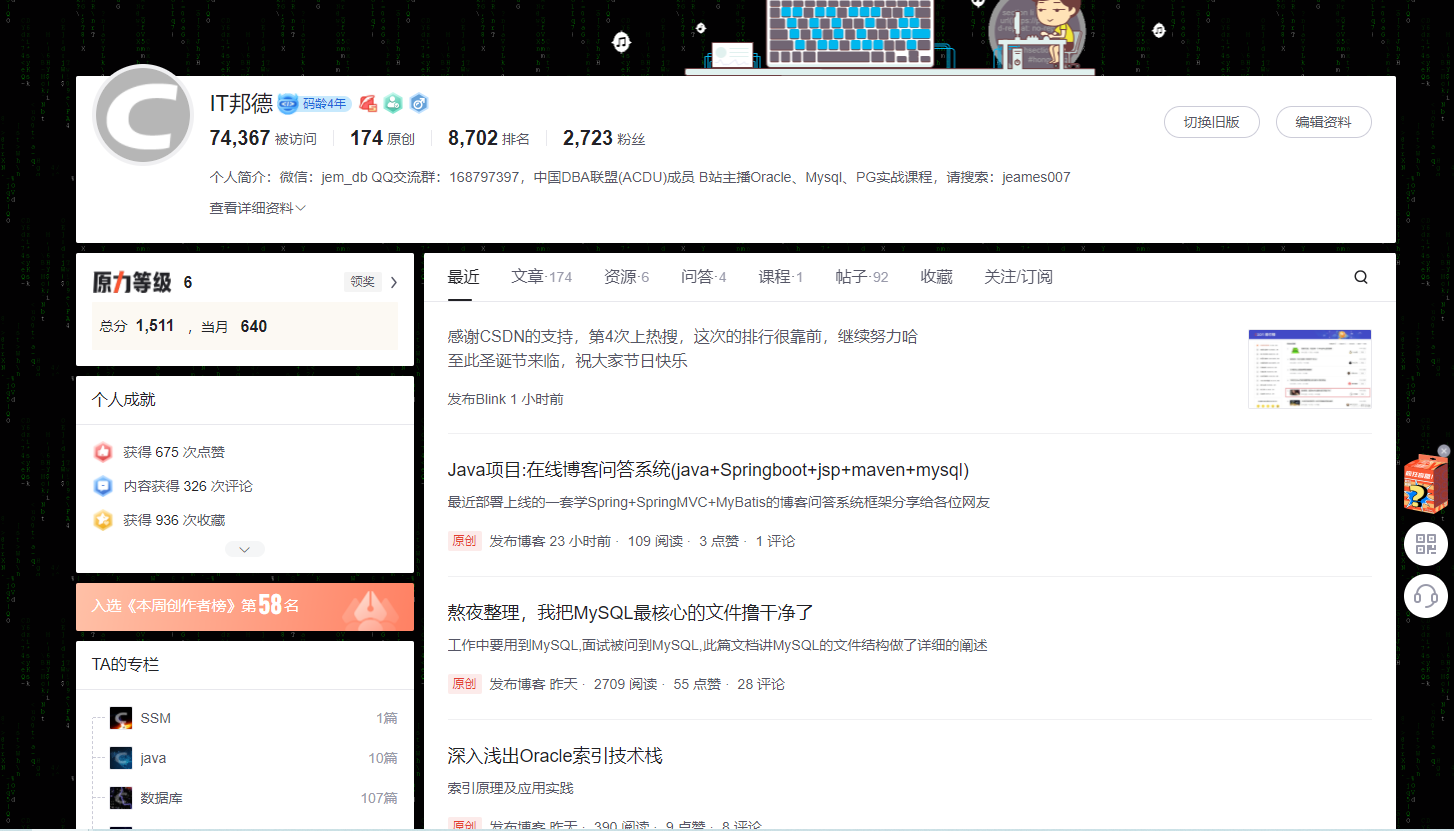
Task: Open the Blink post thumbnail image
Action: 1310,369
